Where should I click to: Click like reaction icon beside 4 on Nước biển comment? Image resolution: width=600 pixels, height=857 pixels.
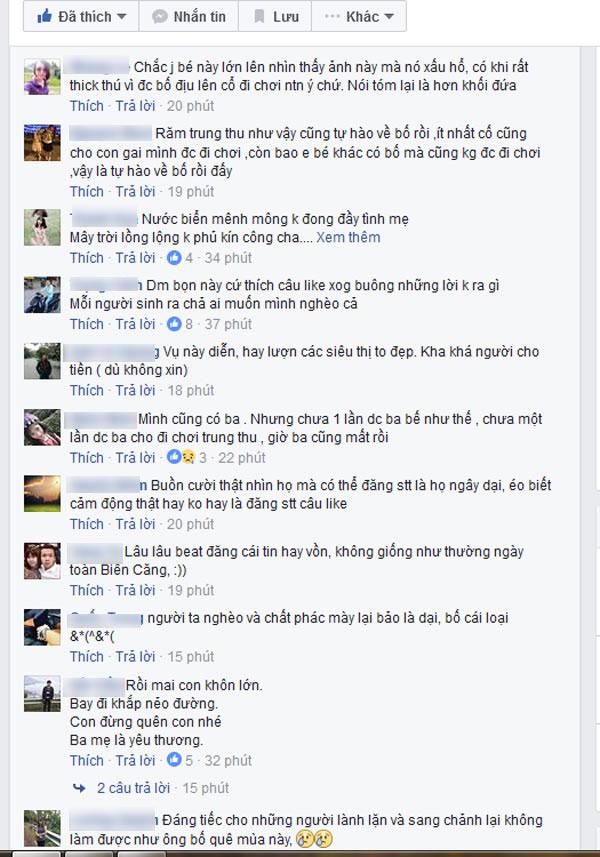(x=174, y=257)
